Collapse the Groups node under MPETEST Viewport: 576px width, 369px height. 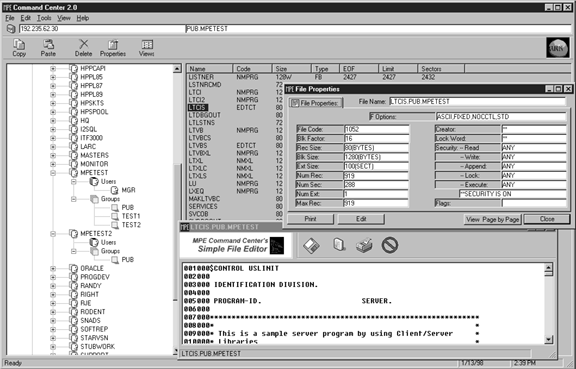click(73, 199)
